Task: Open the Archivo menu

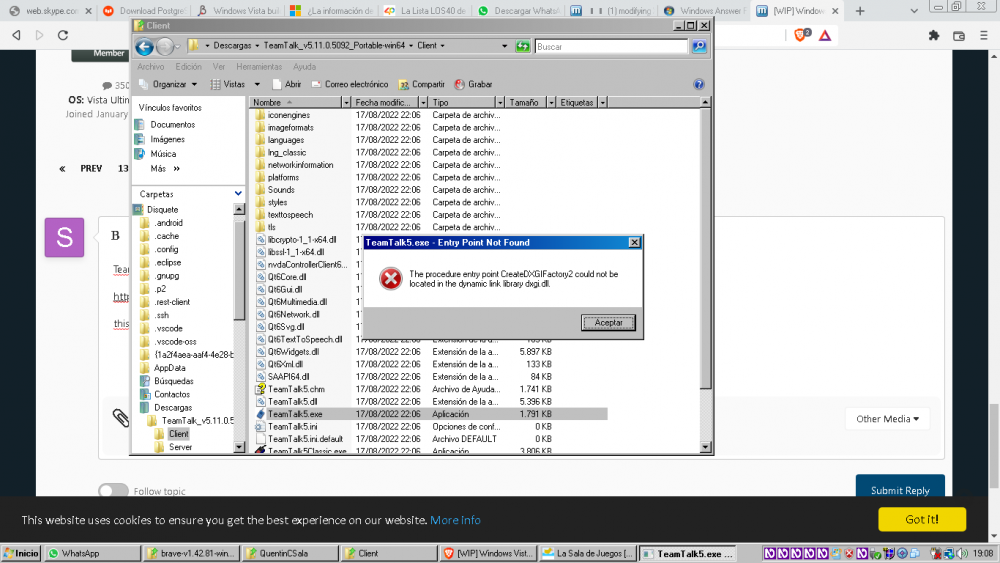Action: (151, 67)
